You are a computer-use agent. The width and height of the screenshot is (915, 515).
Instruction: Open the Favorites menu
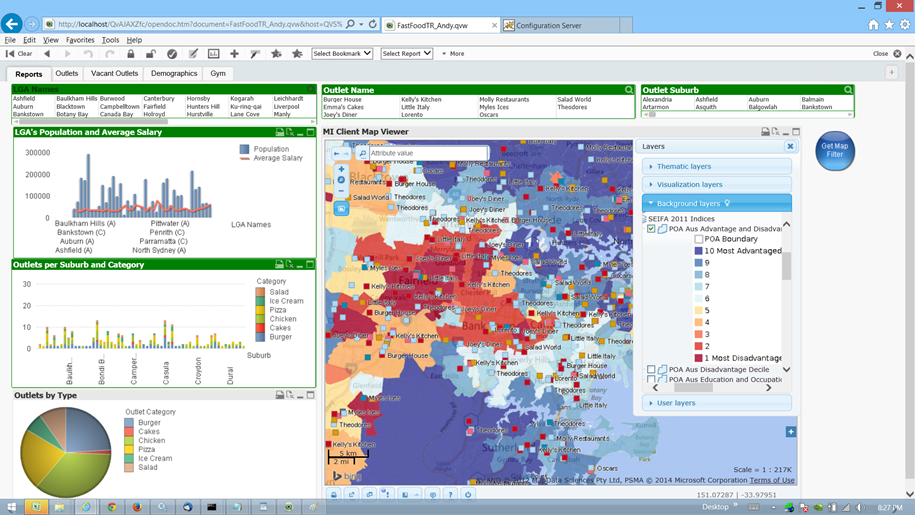point(80,40)
